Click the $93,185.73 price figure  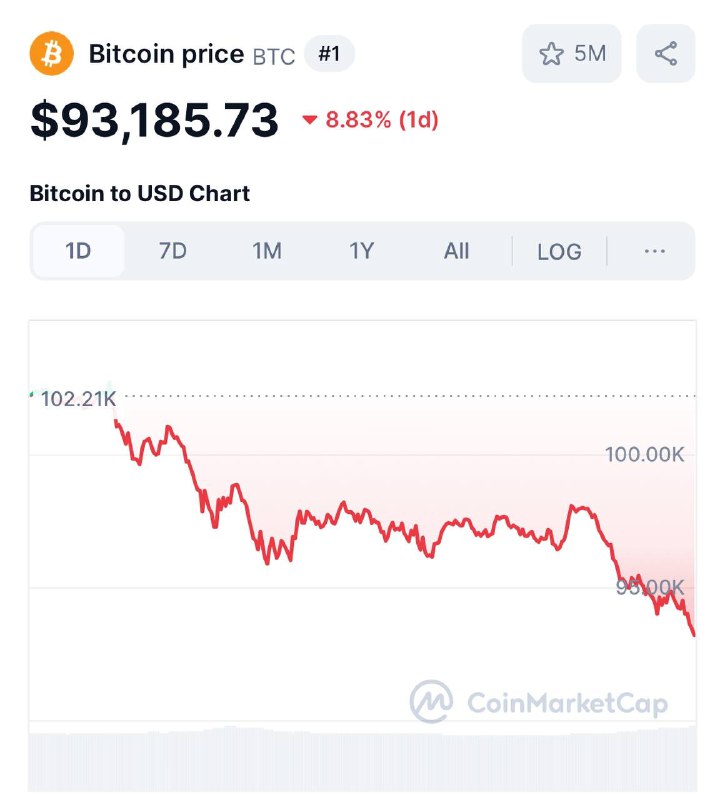pyautogui.click(x=154, y=120)
